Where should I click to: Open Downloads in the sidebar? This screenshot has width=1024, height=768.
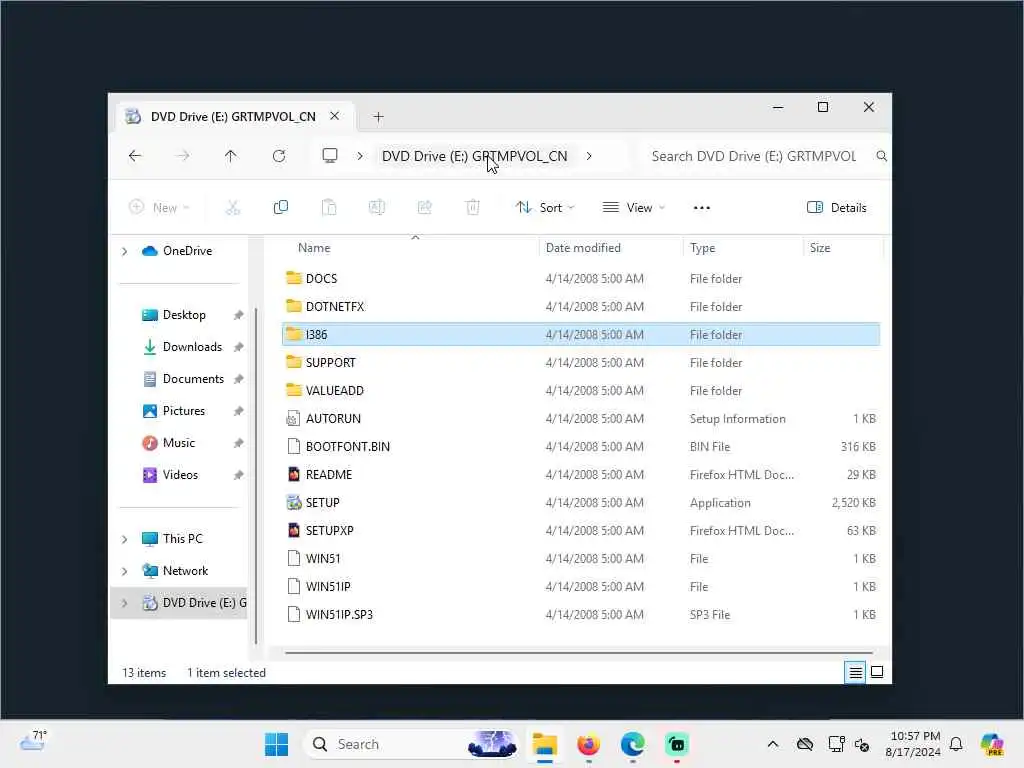(x=192, y=347)
